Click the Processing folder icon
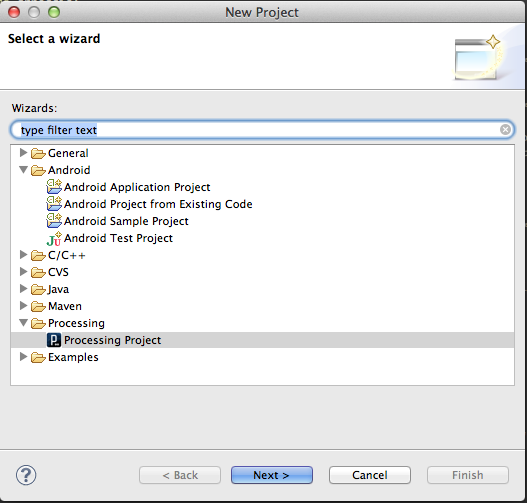This screenshot has width=527, height=503. (38, 324)
